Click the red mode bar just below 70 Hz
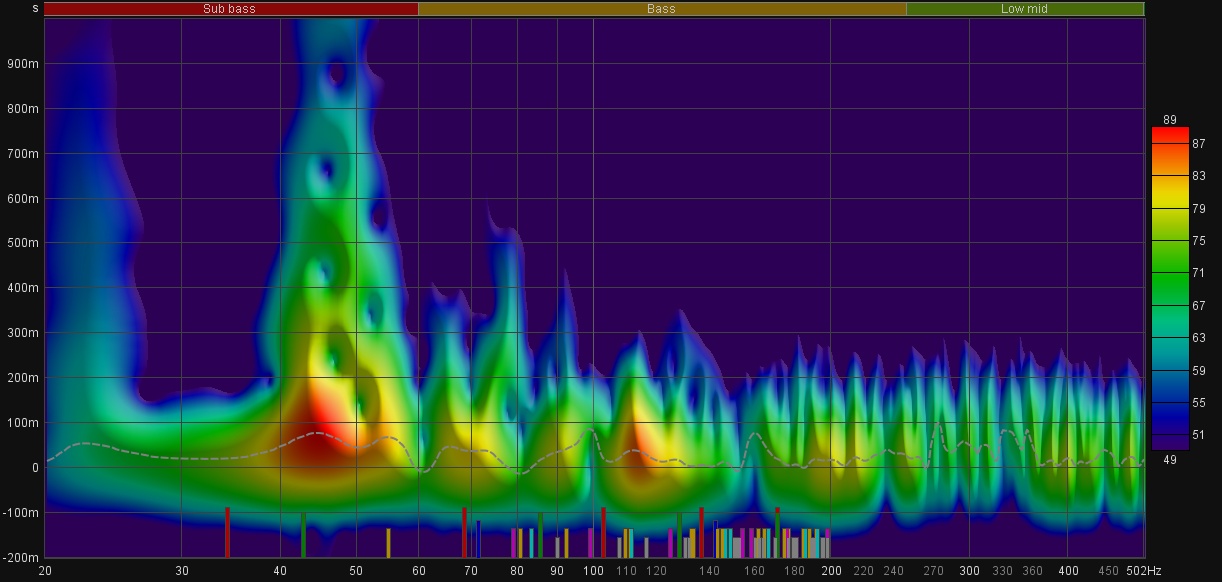The image size is (1222, 582). click(464, 532)
